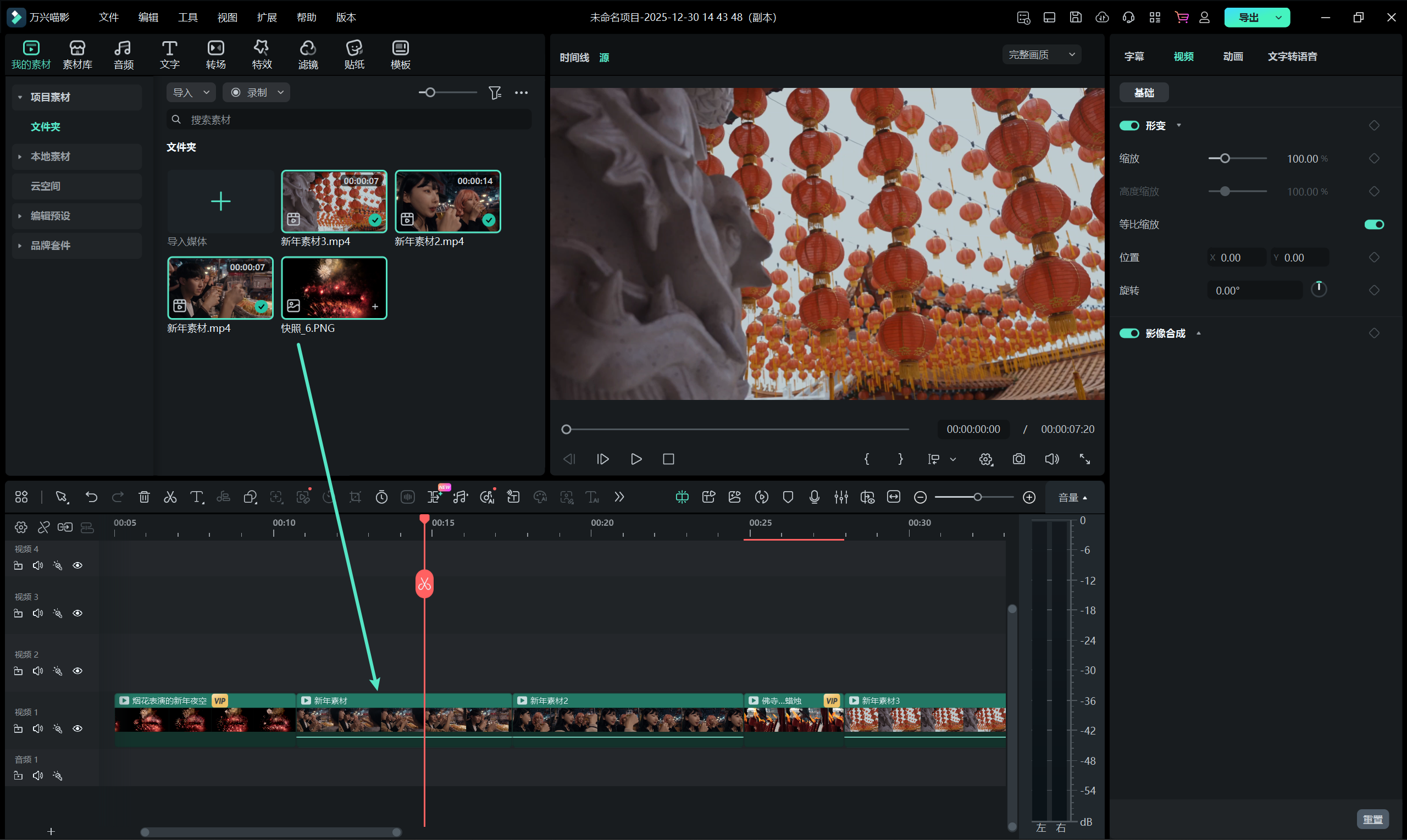Open the 完整画质 quality dropdown

pyautogui.click(x=1042, y=55)
